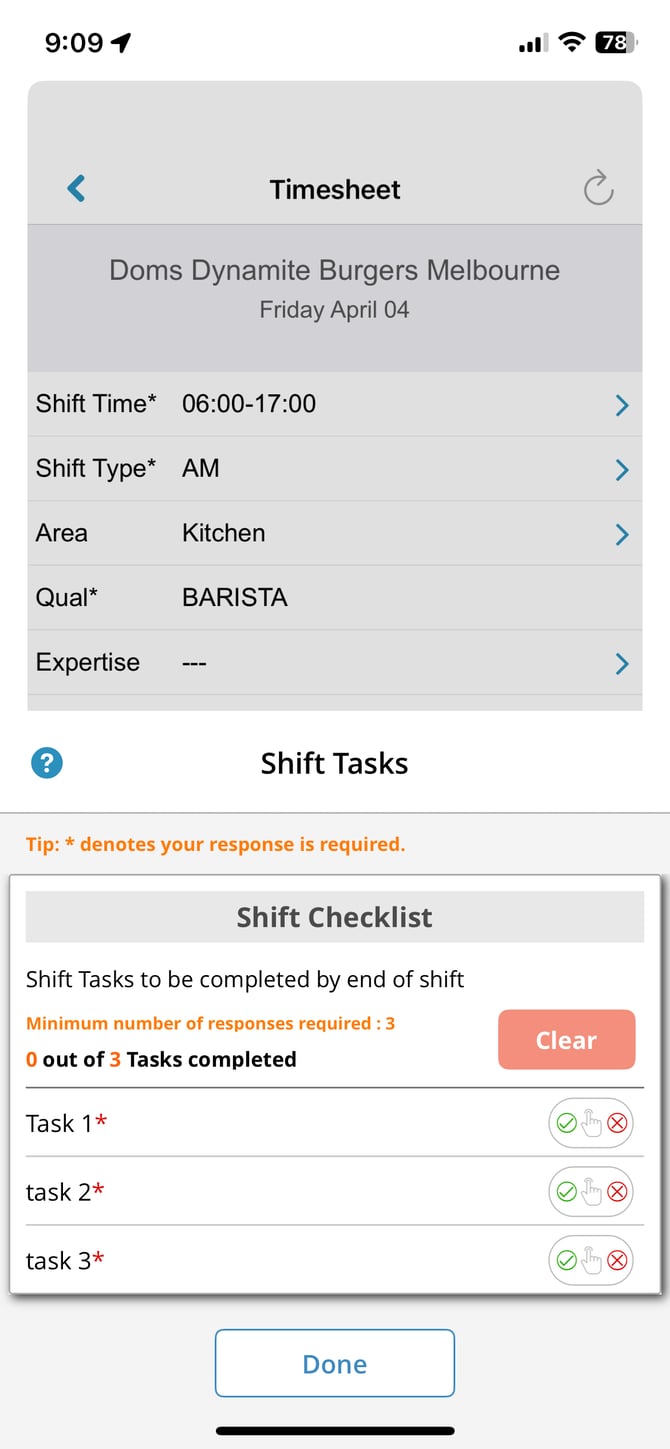
Task: Mark task 2 complete with green check
Action: pos(566,1192)
